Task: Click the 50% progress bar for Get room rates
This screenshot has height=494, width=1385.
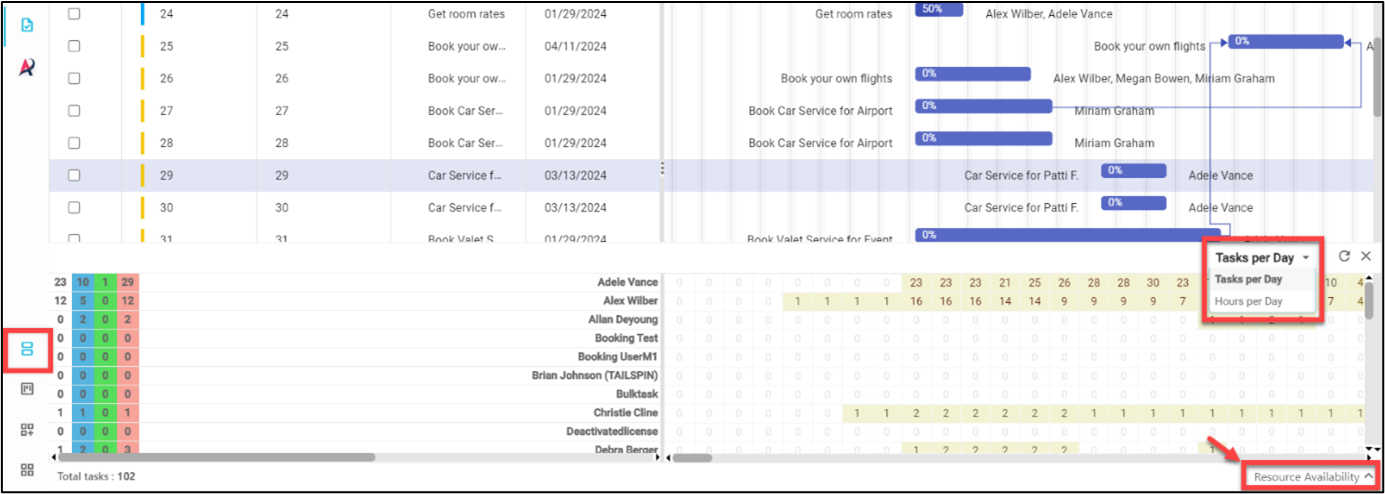Action: (938, 9)
